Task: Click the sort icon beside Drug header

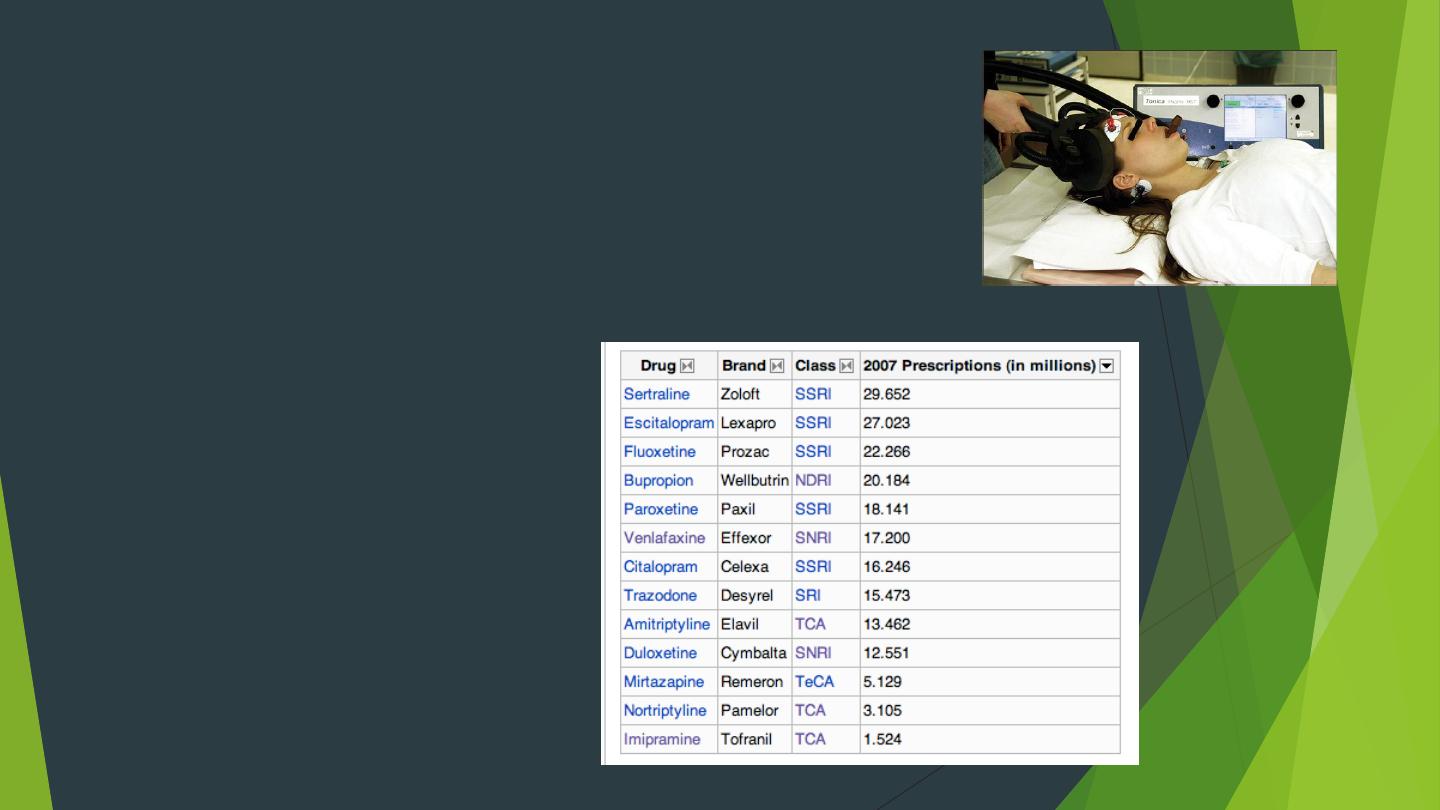Action: (x=687, y=366)
